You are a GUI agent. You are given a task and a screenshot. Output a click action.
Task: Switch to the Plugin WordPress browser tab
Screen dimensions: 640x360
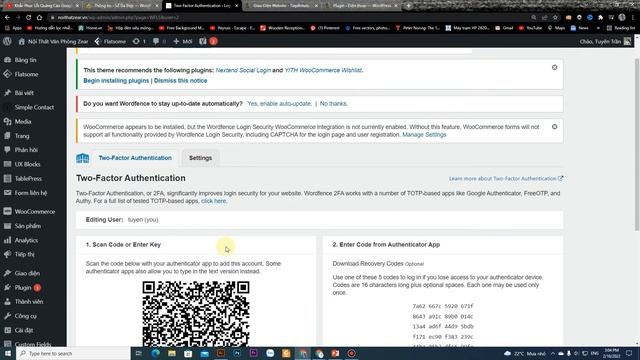coord(362,6)
